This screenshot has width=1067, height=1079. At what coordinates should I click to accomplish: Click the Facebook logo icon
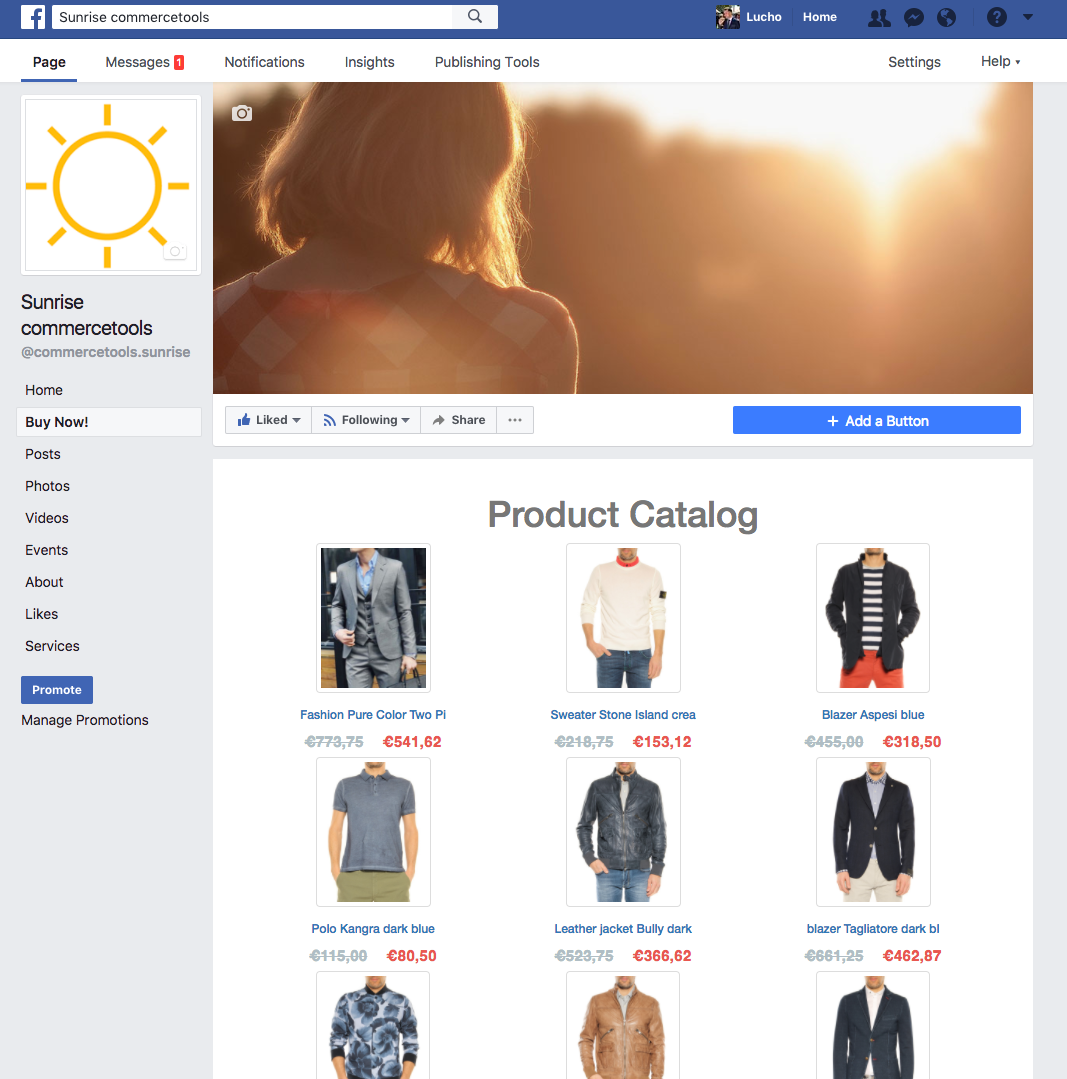32,17
